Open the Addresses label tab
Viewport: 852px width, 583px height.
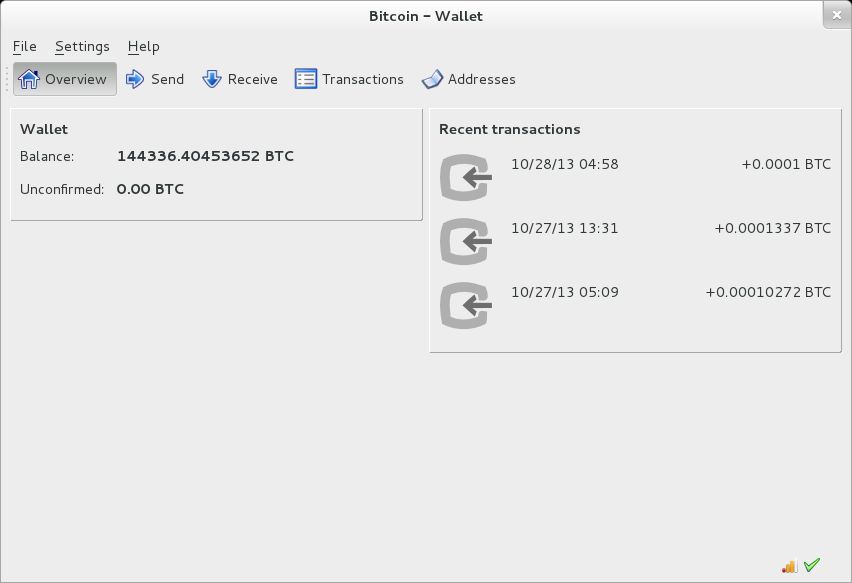click(x=481, y=79)
